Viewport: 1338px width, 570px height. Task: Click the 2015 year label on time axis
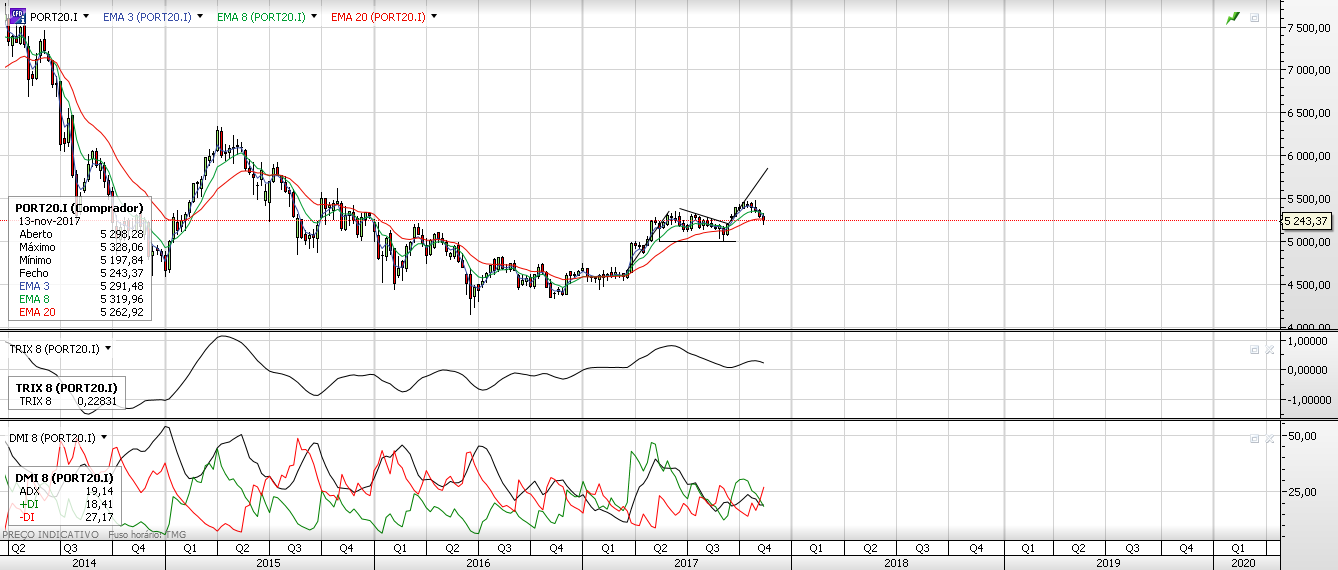tap(269, 563)
